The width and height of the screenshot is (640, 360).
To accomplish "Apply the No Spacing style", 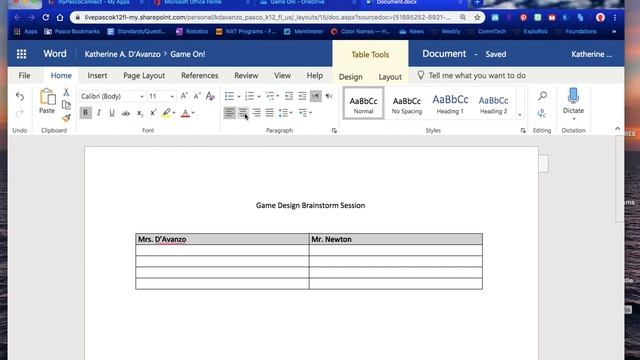I will [x=407, y=103].
